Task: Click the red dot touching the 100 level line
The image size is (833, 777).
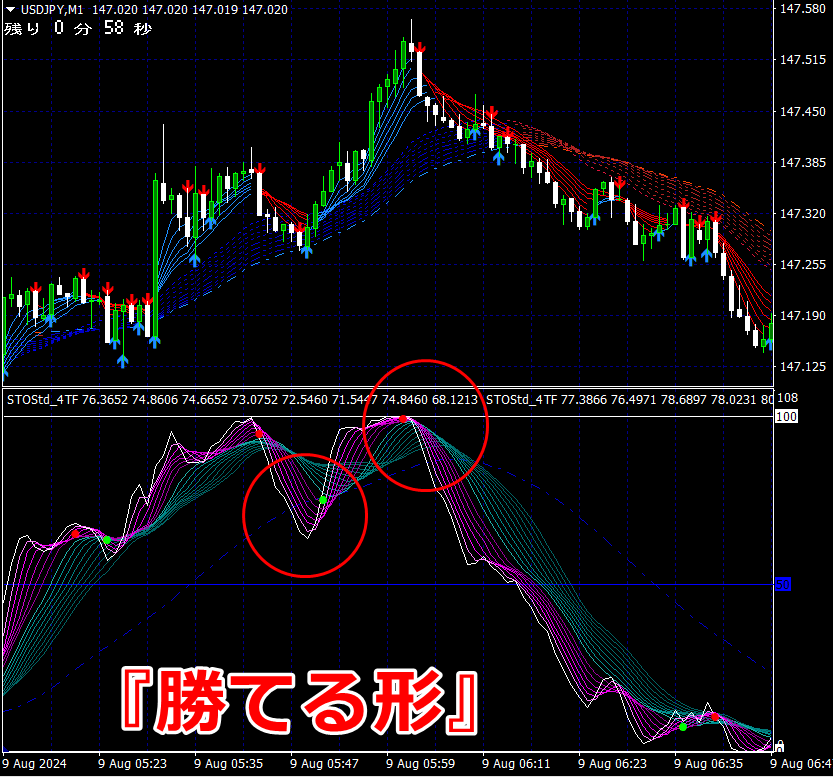Action: pyautogui.click(x=403, y=419)
